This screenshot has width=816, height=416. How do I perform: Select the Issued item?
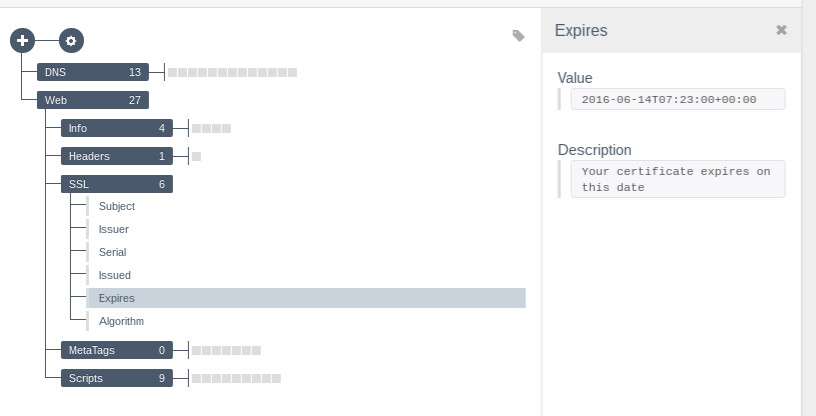tap(306, 275)
